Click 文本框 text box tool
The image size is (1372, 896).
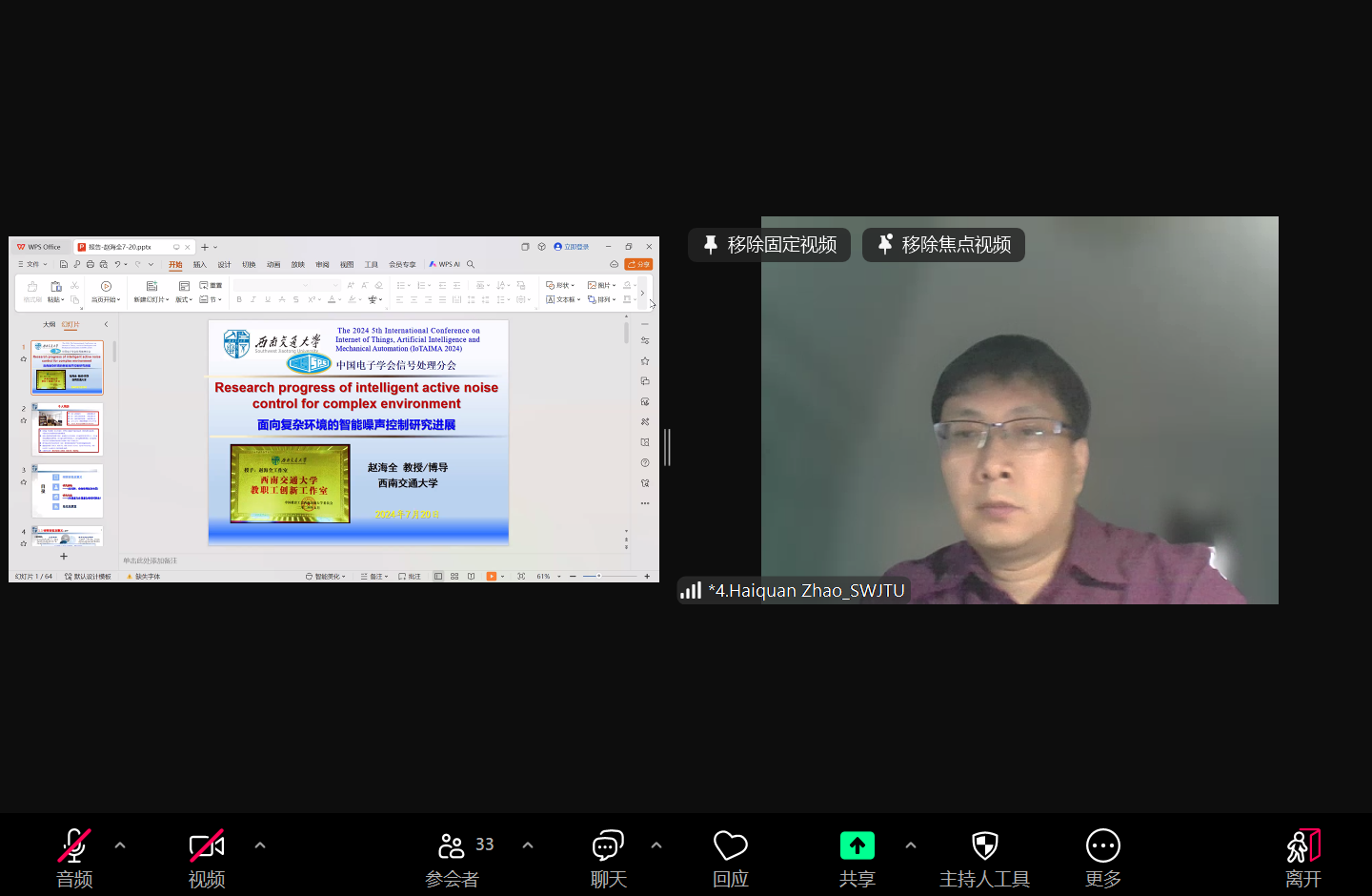tap(562, 299)
